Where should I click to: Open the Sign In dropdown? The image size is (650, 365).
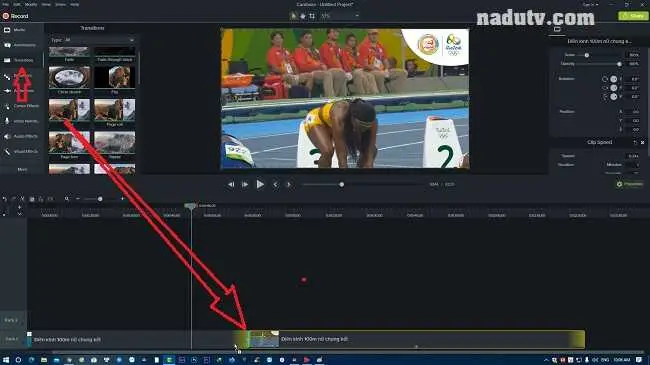[591, 5]
